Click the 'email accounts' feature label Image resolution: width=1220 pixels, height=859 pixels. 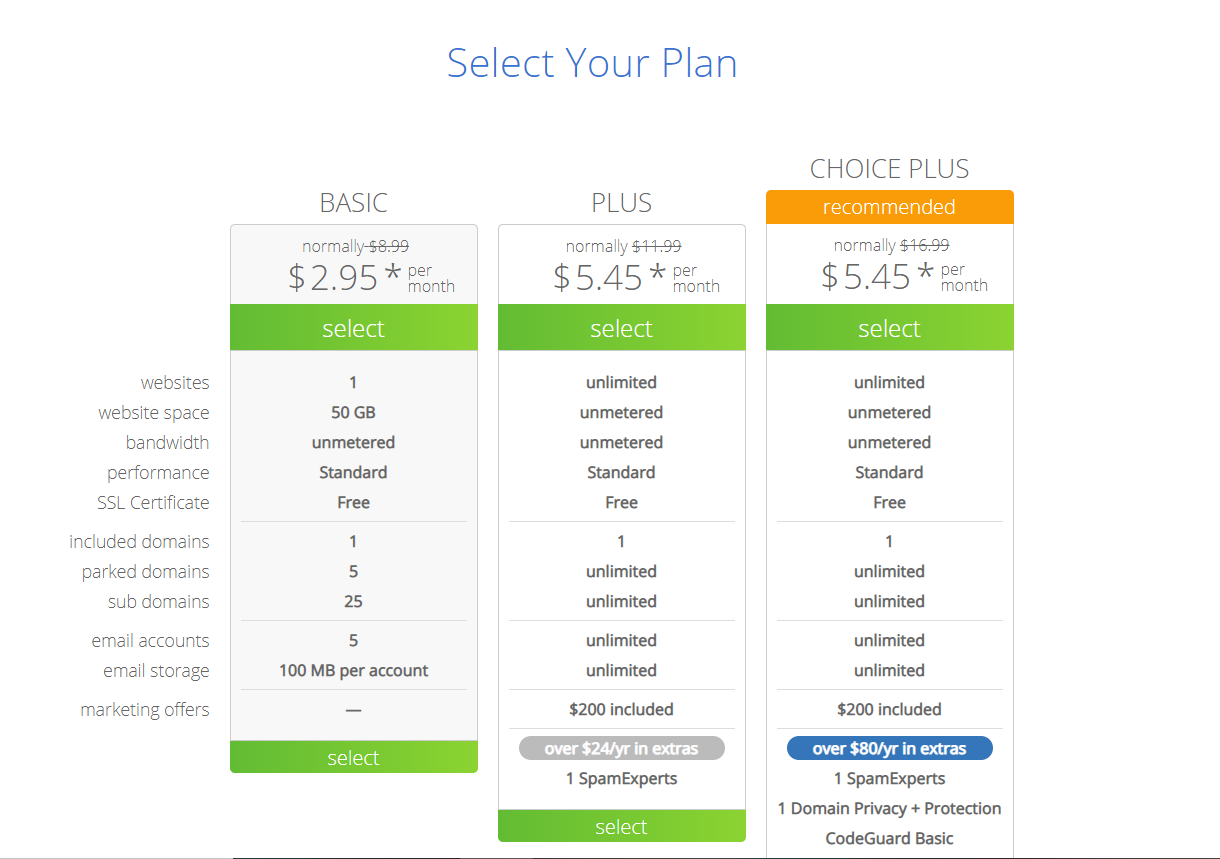coord(151,640)
